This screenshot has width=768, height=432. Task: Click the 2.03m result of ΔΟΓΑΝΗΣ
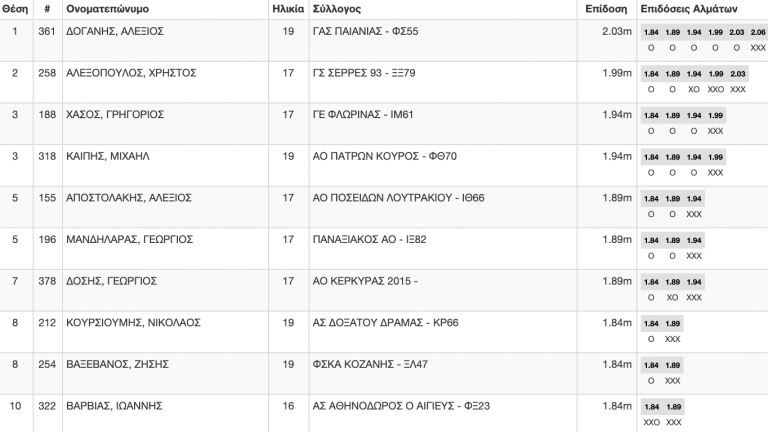point(617,31)
